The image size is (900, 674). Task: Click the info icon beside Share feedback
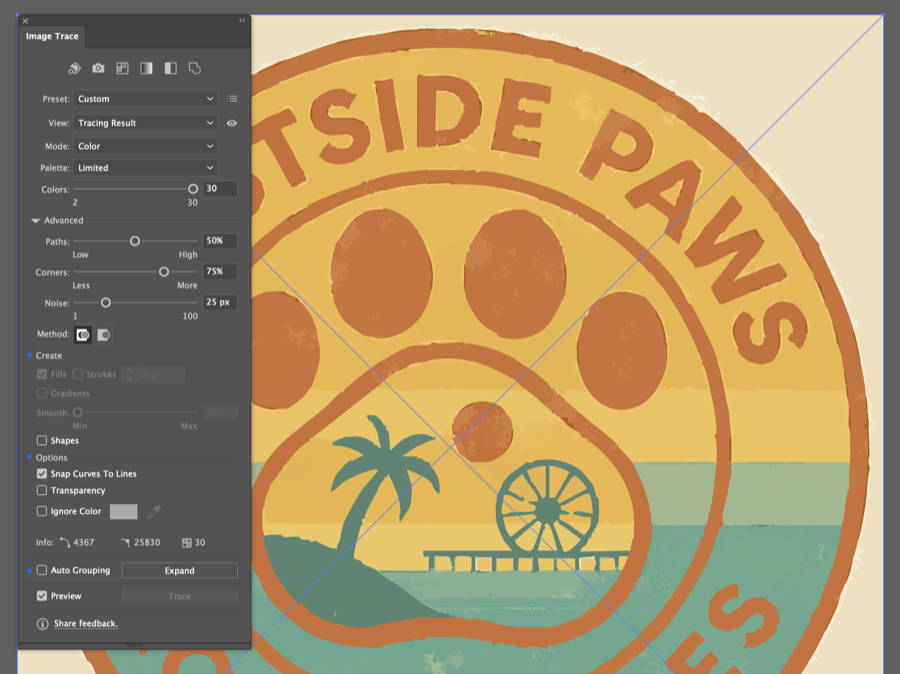click(x=42, y=623)
